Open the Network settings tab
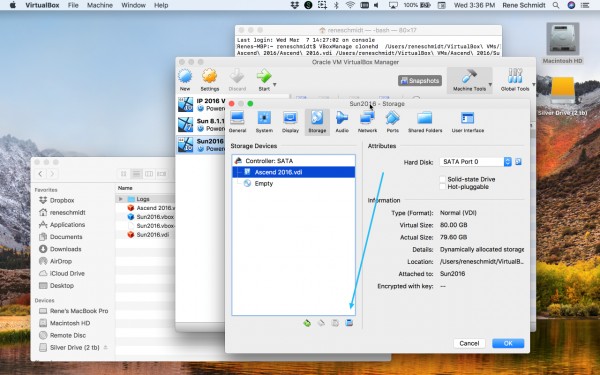 pos(367,122)
